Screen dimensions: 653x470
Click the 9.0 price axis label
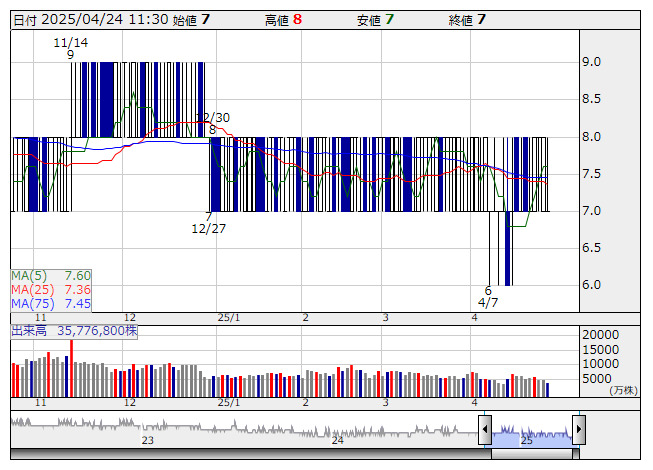pos(591,62)
